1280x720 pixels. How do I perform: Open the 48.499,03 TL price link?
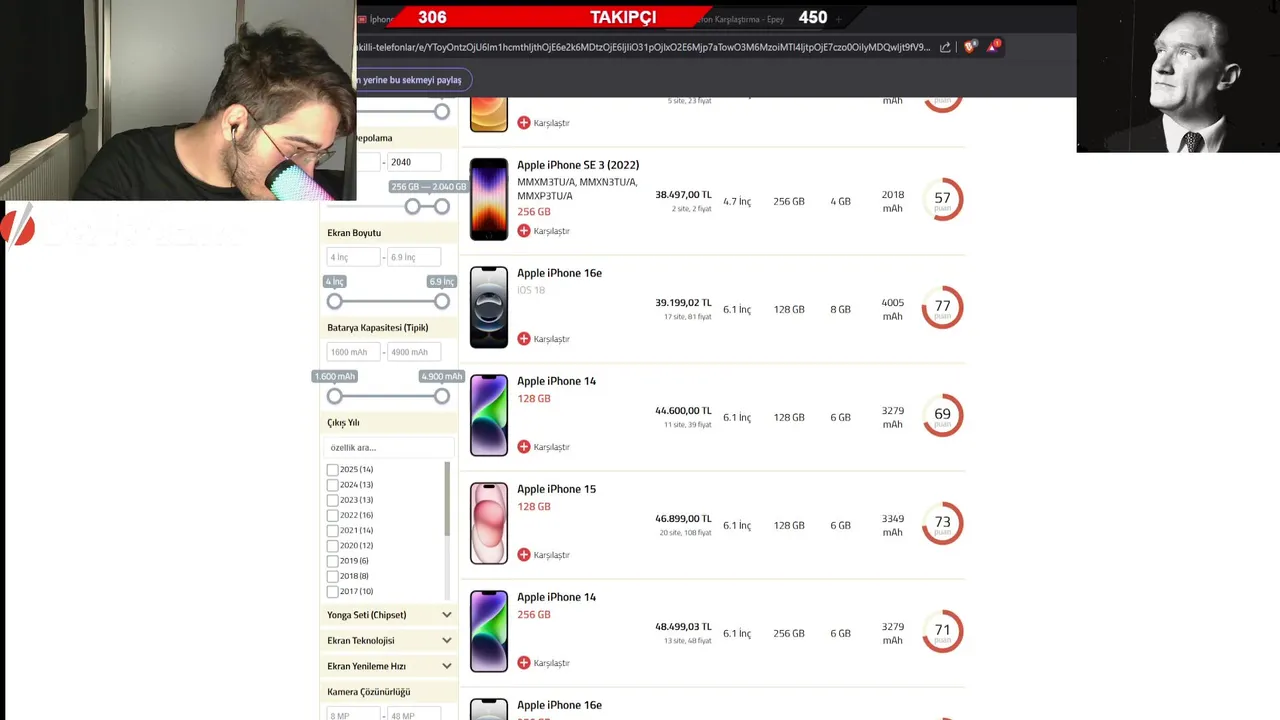(x=683, y=627)
